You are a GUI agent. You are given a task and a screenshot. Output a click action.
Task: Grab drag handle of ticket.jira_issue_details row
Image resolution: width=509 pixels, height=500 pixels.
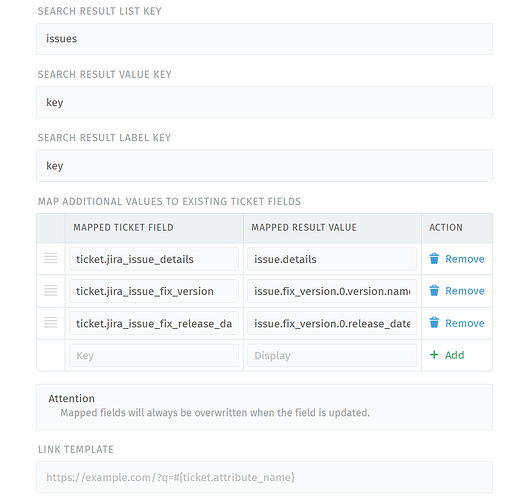pyautogui.click(x=51, y=258)
